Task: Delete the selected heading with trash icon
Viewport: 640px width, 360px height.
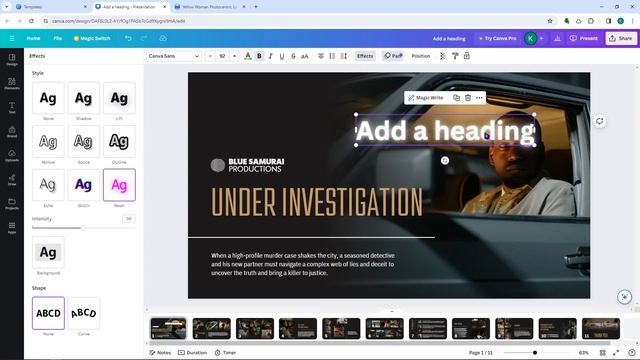Action: (x=468, y=98)
